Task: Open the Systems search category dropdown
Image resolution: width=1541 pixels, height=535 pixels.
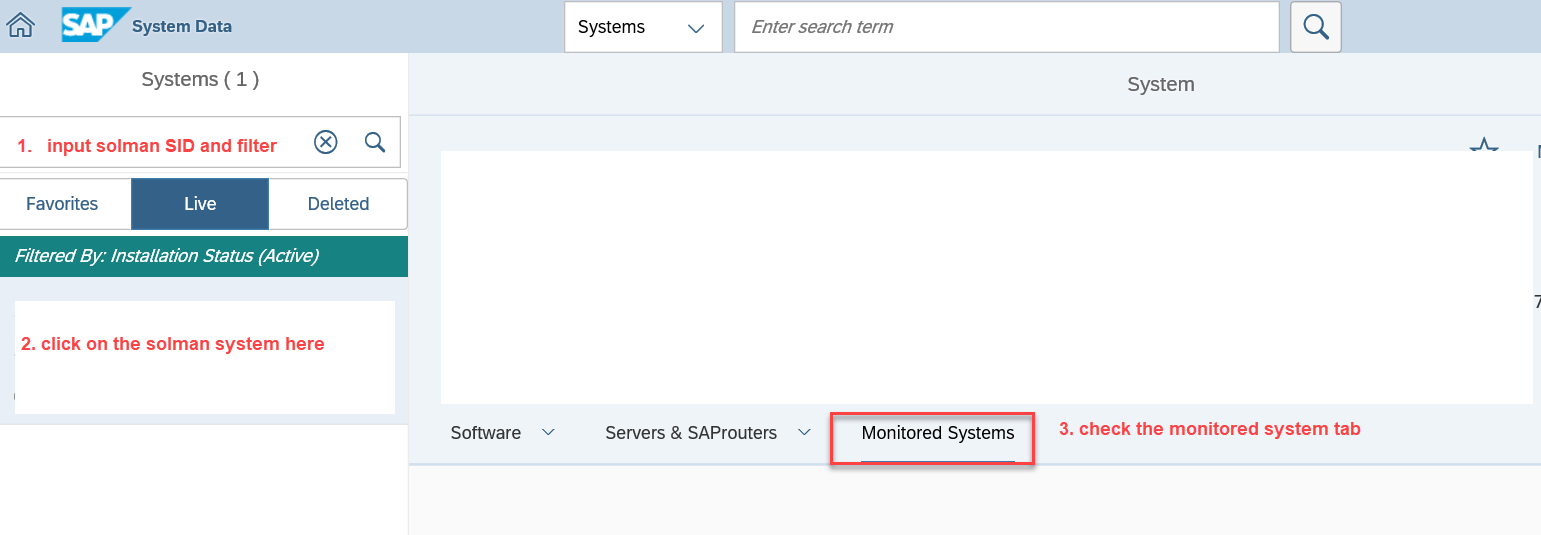Action: click(x=643, y=27)
